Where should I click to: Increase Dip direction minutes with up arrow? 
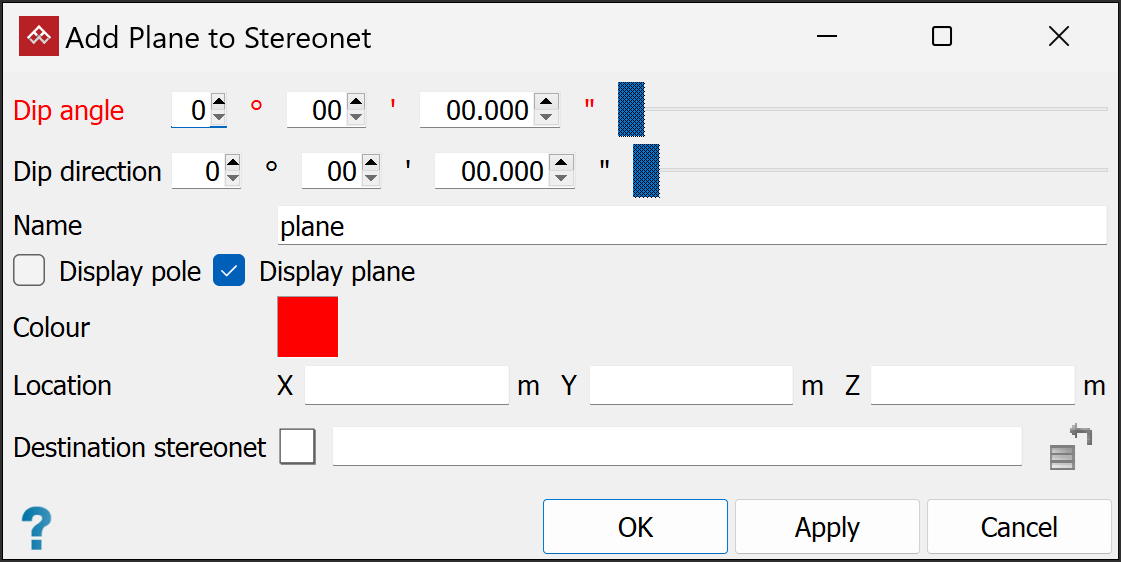(371, 163)
